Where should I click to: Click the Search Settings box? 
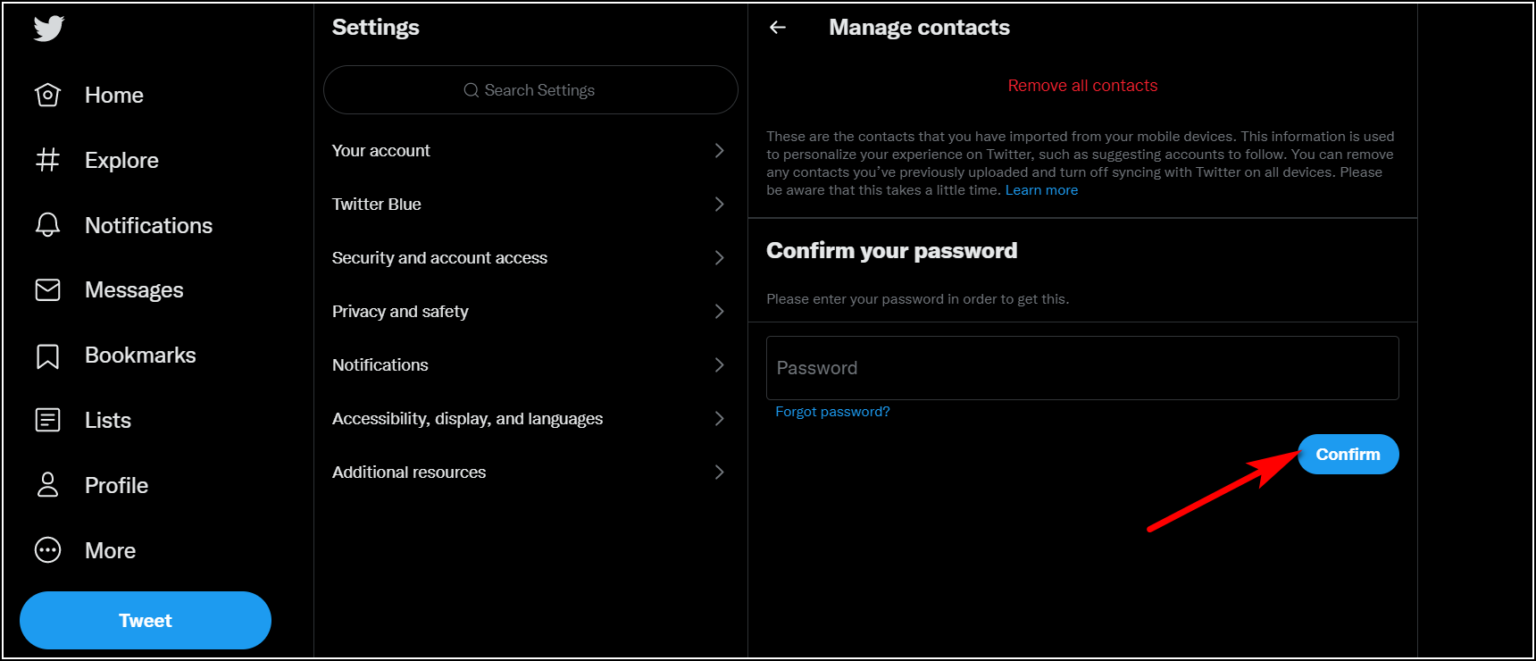pos(530,90)
